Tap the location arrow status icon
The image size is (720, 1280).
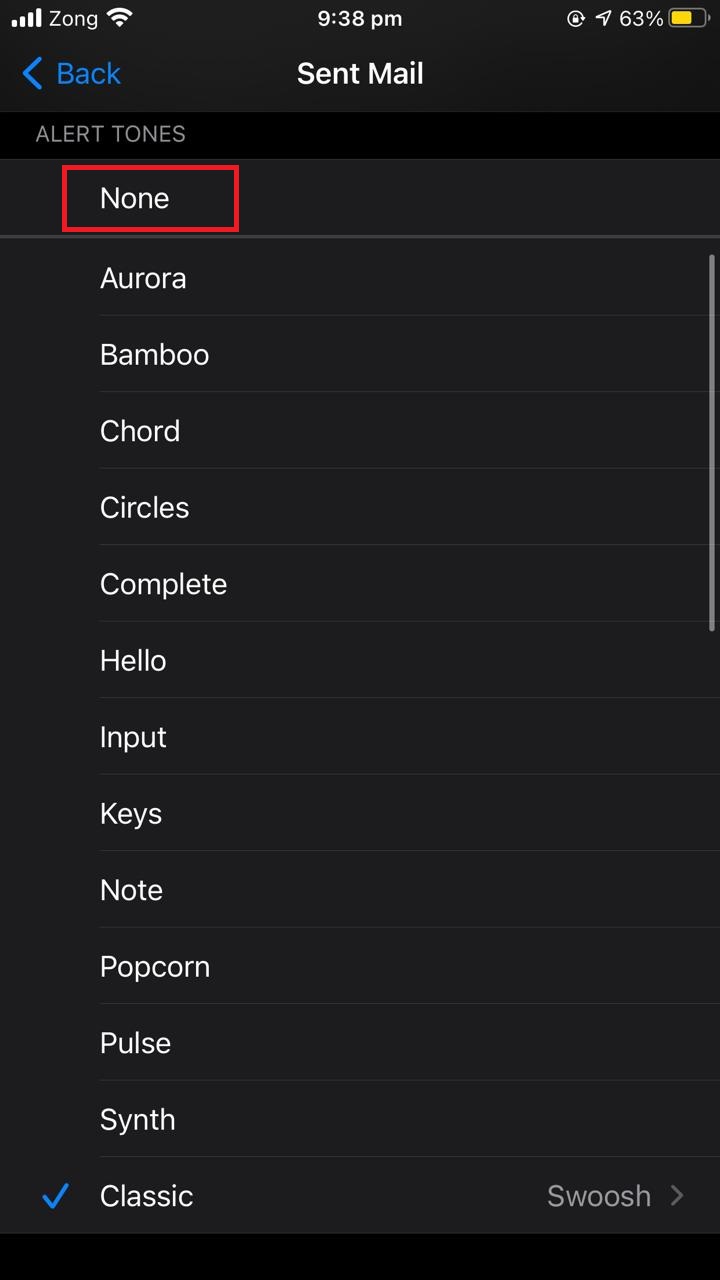603,18
